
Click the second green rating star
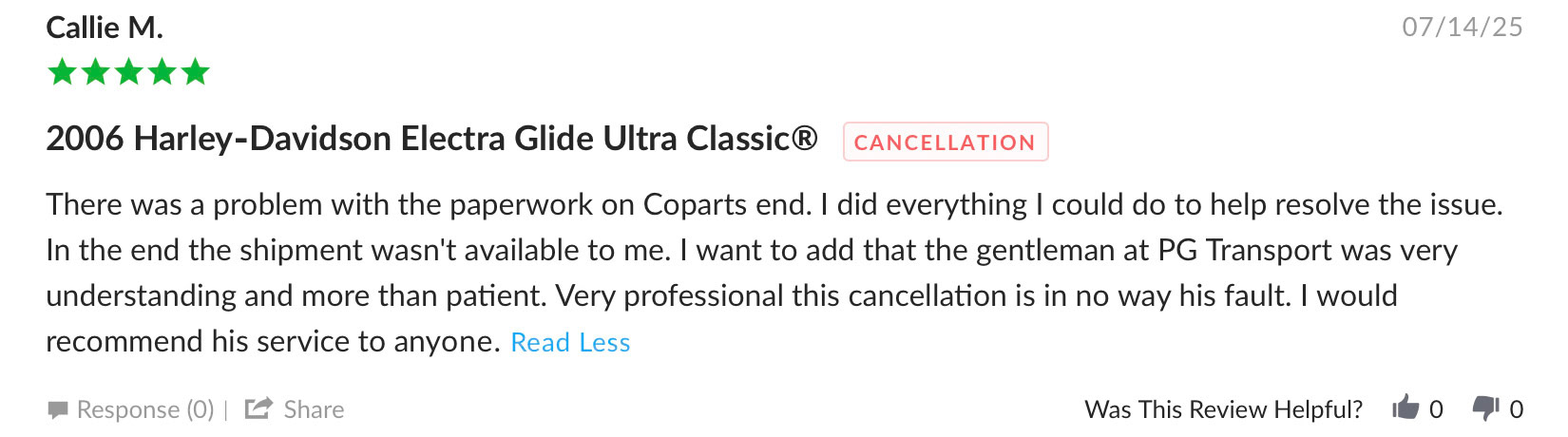tap(96, 72)
